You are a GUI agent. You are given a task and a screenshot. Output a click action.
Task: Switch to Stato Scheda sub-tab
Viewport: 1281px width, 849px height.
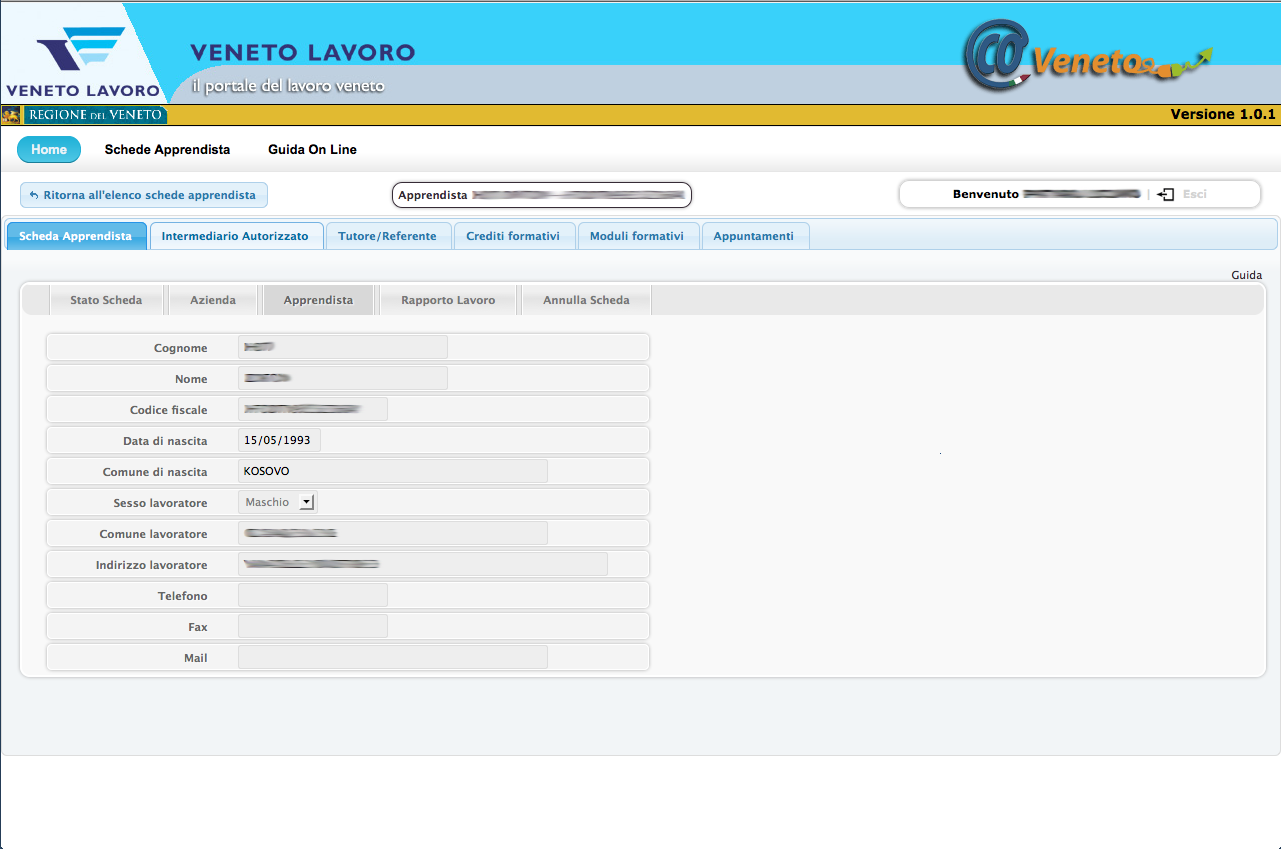click(106, 300)
